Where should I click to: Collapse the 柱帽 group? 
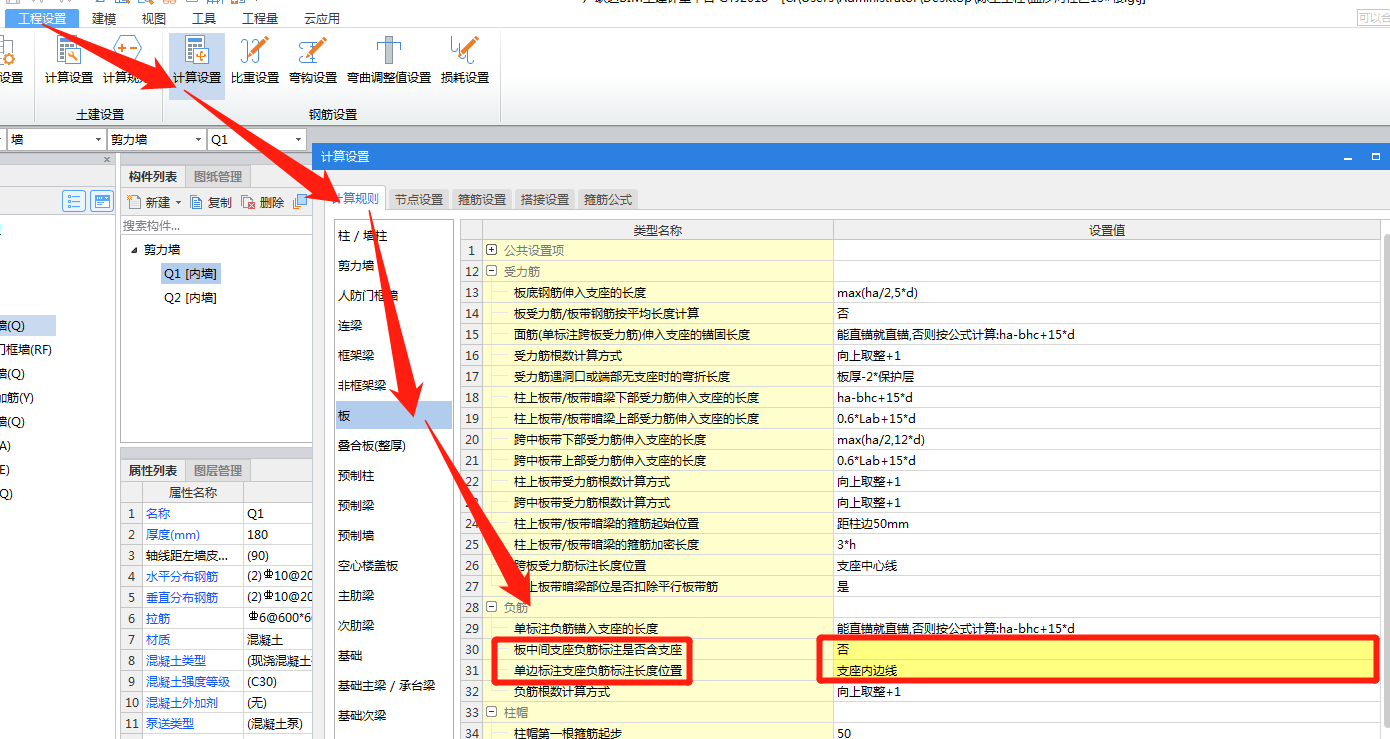491,712
